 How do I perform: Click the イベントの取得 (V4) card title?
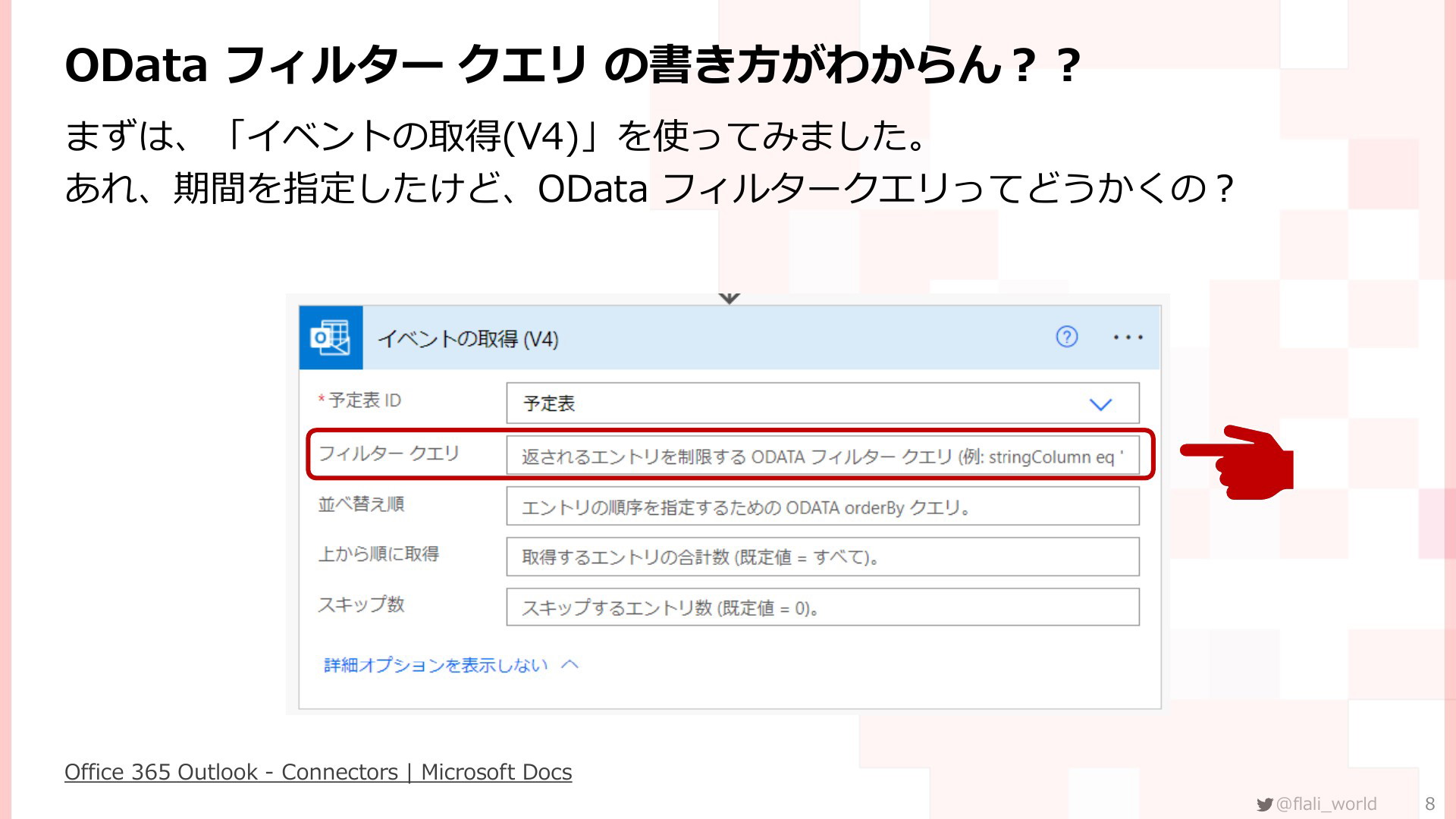pyautogui.click(x=468, y=338)
